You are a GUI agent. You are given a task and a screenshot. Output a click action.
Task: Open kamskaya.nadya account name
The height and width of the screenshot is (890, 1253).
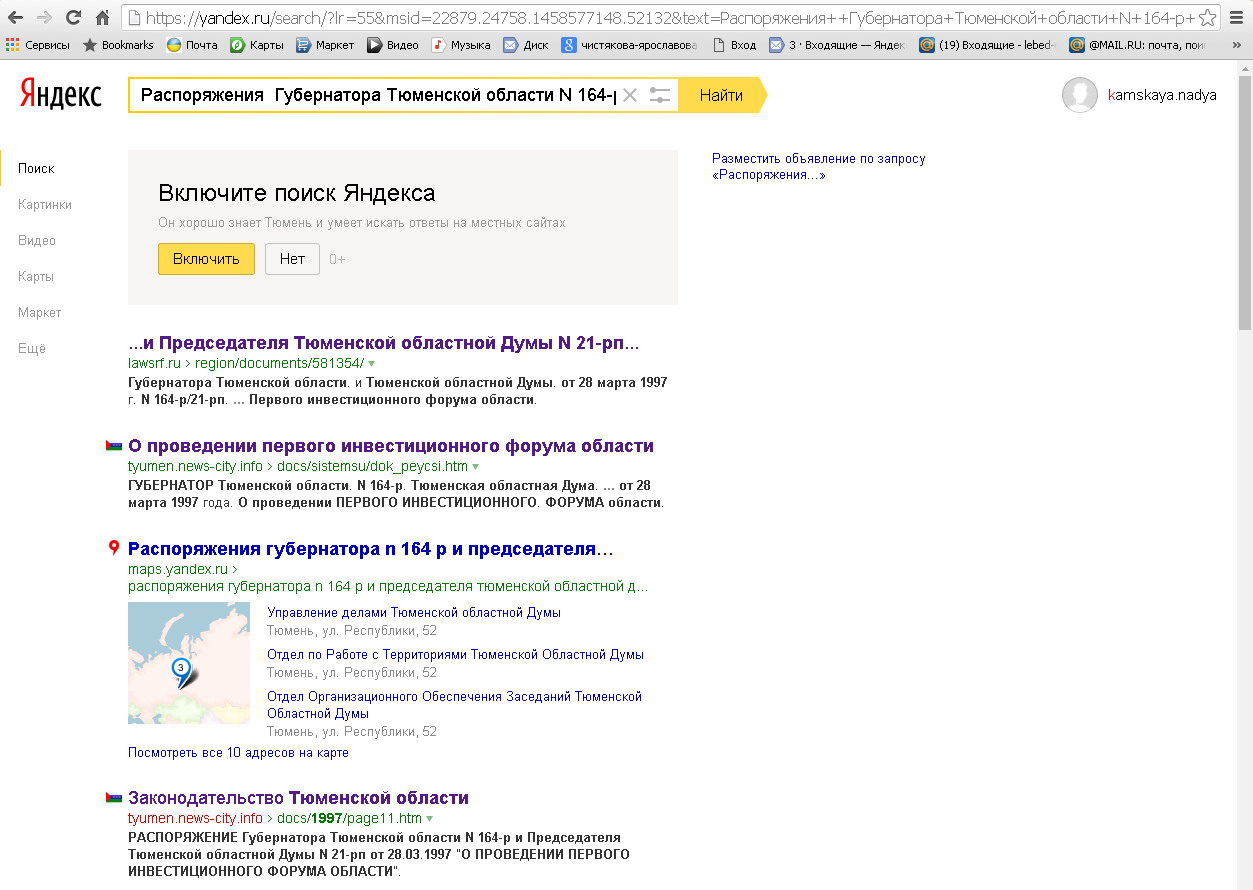1162,95
